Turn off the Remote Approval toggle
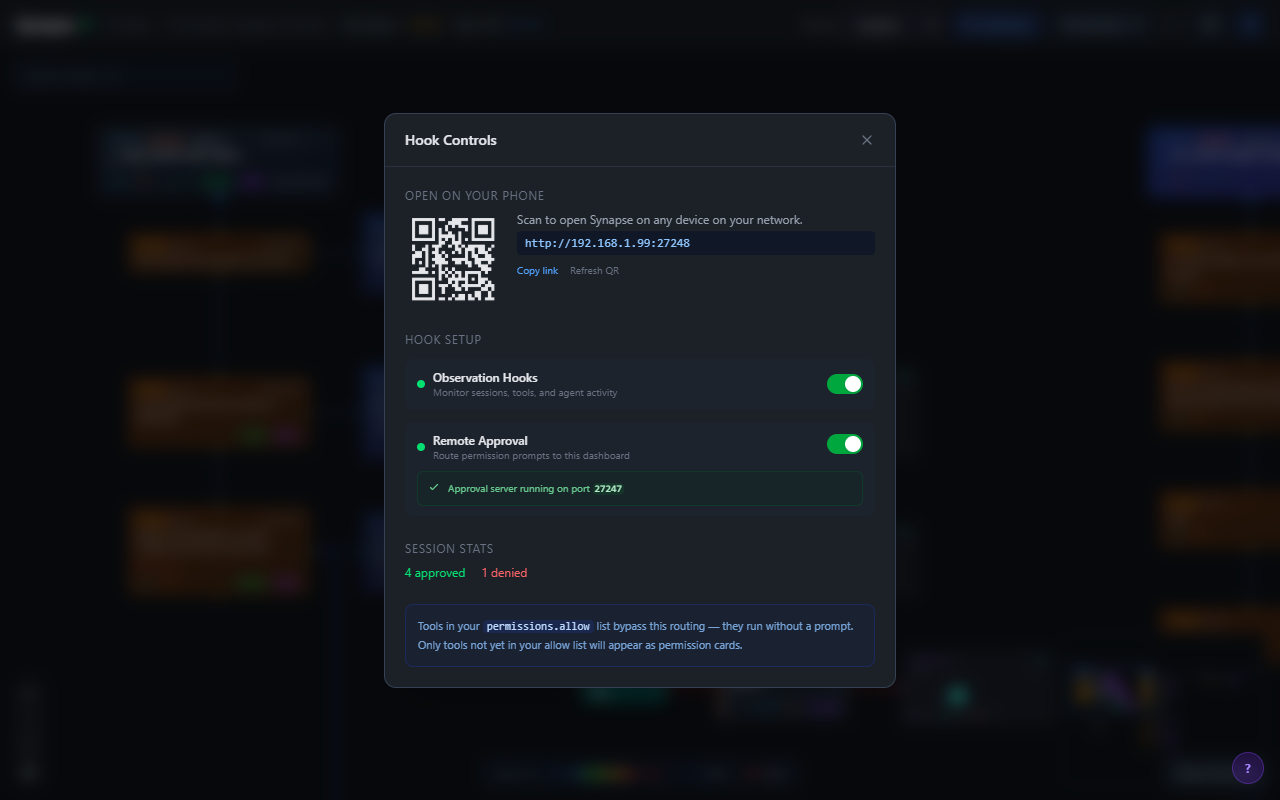 845,443
